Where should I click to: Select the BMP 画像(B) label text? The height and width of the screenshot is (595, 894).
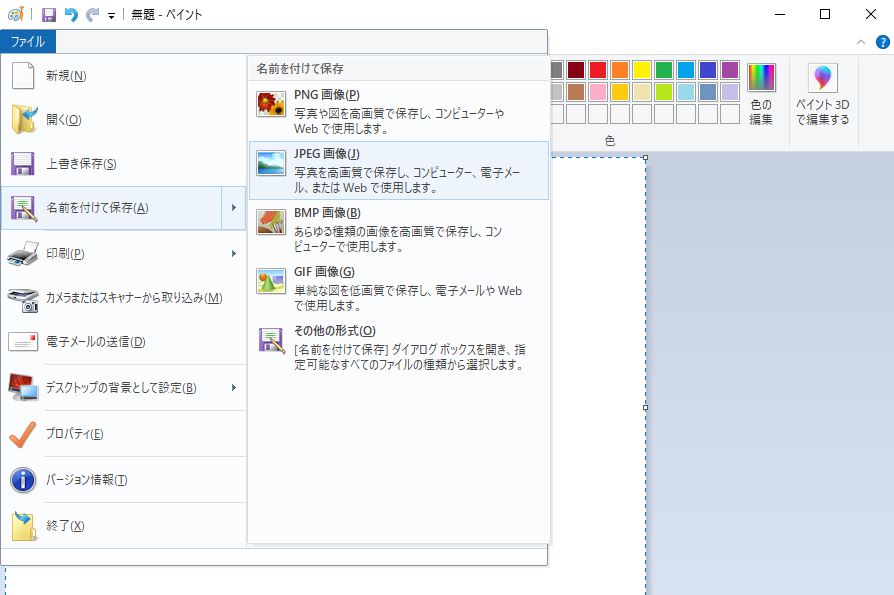coord(327,213)
